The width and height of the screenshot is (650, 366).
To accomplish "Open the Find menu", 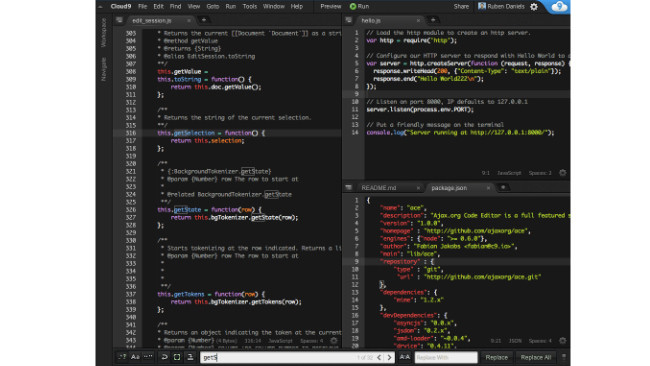I will coord(175,7).
